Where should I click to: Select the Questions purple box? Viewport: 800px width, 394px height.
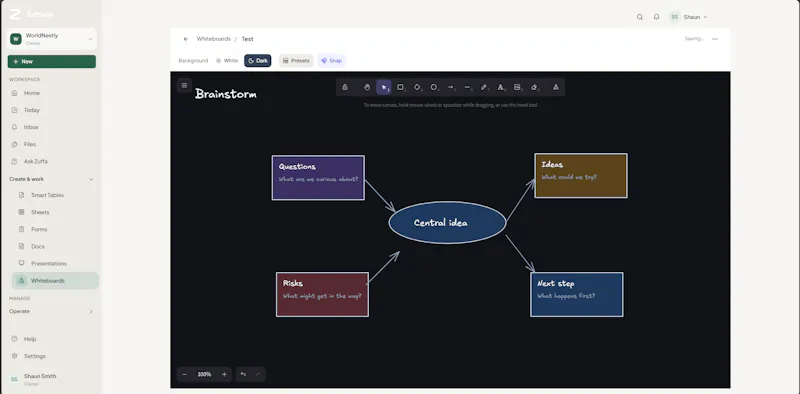(318, 178)
